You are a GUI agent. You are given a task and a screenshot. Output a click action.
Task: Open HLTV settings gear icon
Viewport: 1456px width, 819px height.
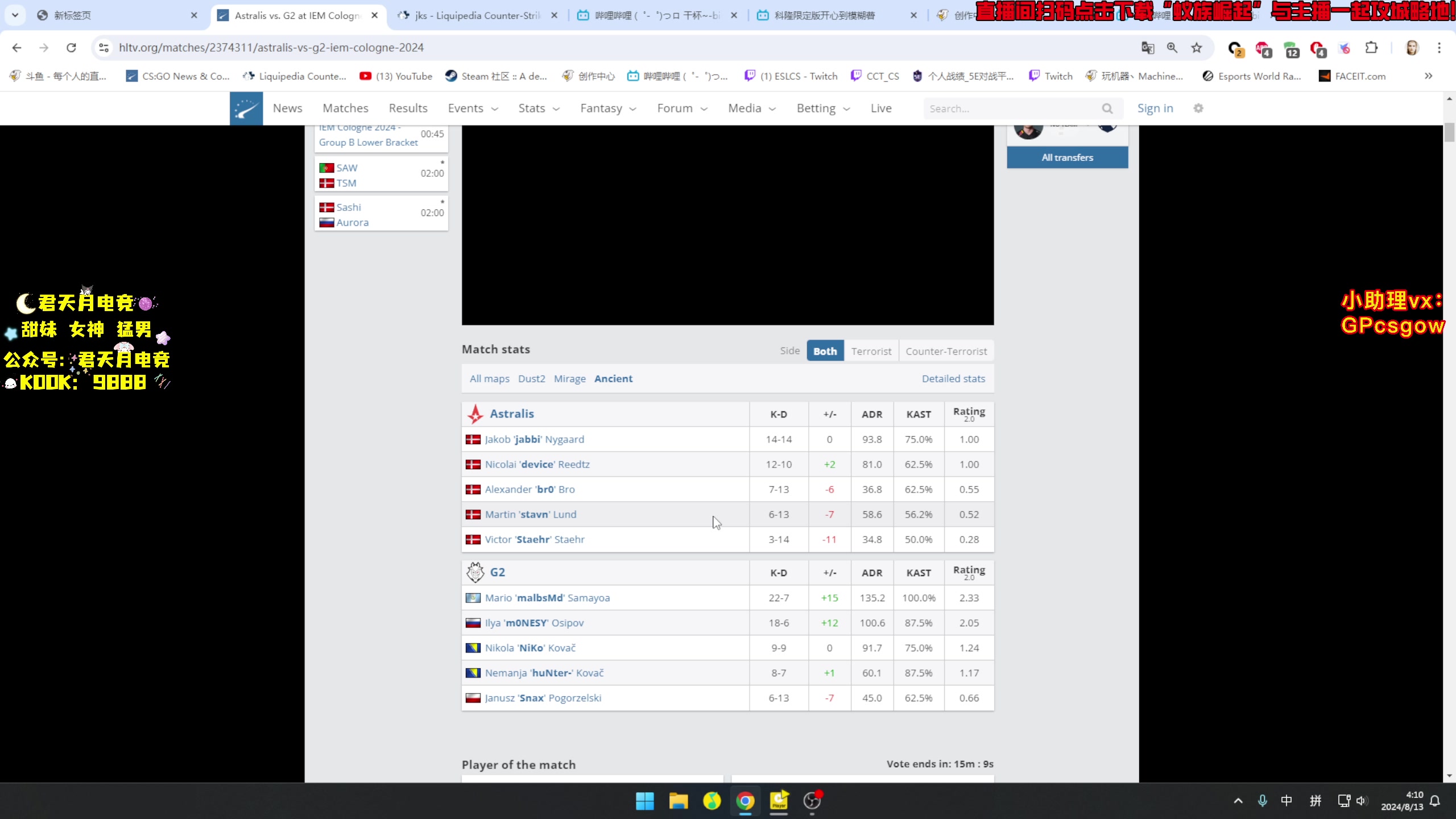pos(1198,108)
